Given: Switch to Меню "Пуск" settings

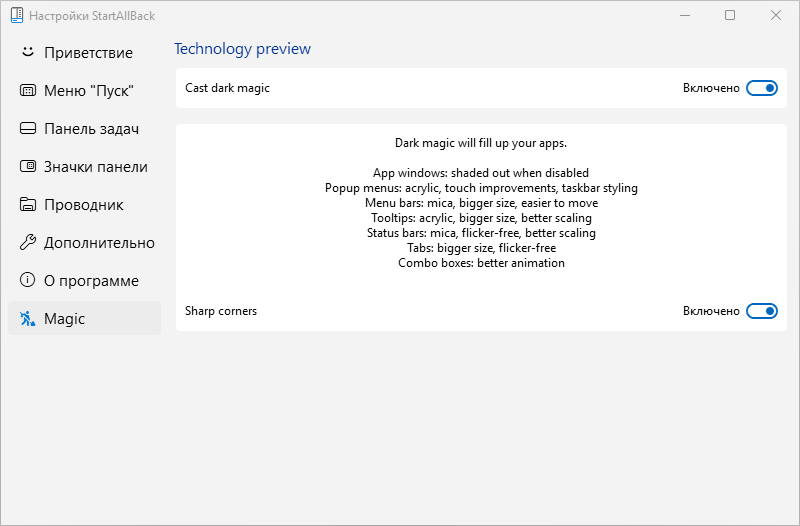Looking at the screenshot, I should tap(89, 91).
